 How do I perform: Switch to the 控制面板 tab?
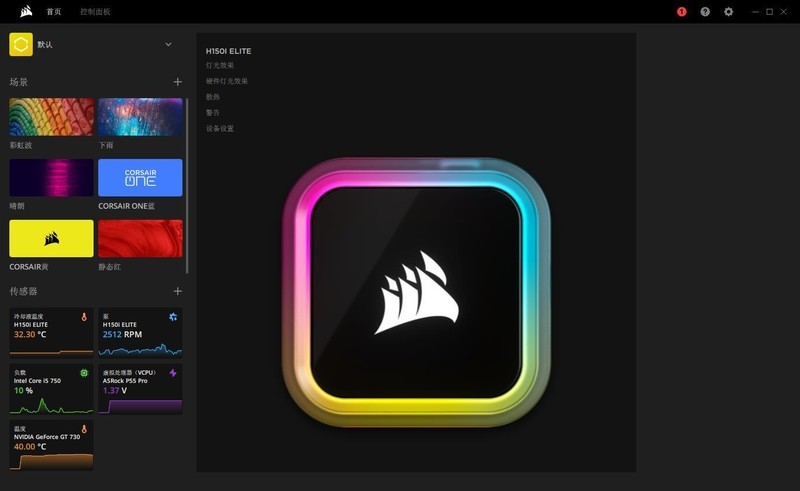[x=95, y=12]
